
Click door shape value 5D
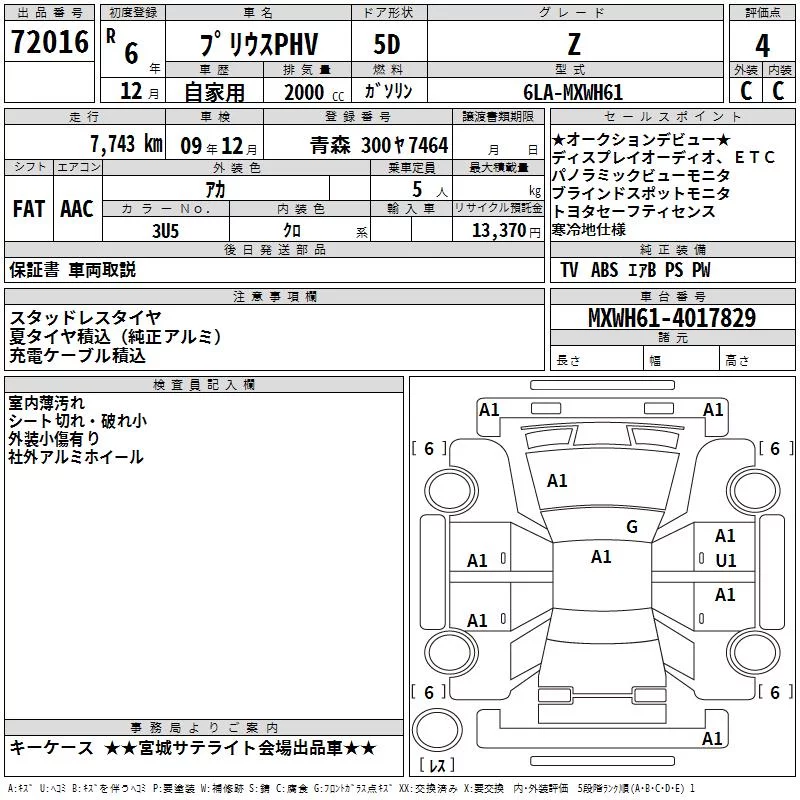tap(387, 44)
